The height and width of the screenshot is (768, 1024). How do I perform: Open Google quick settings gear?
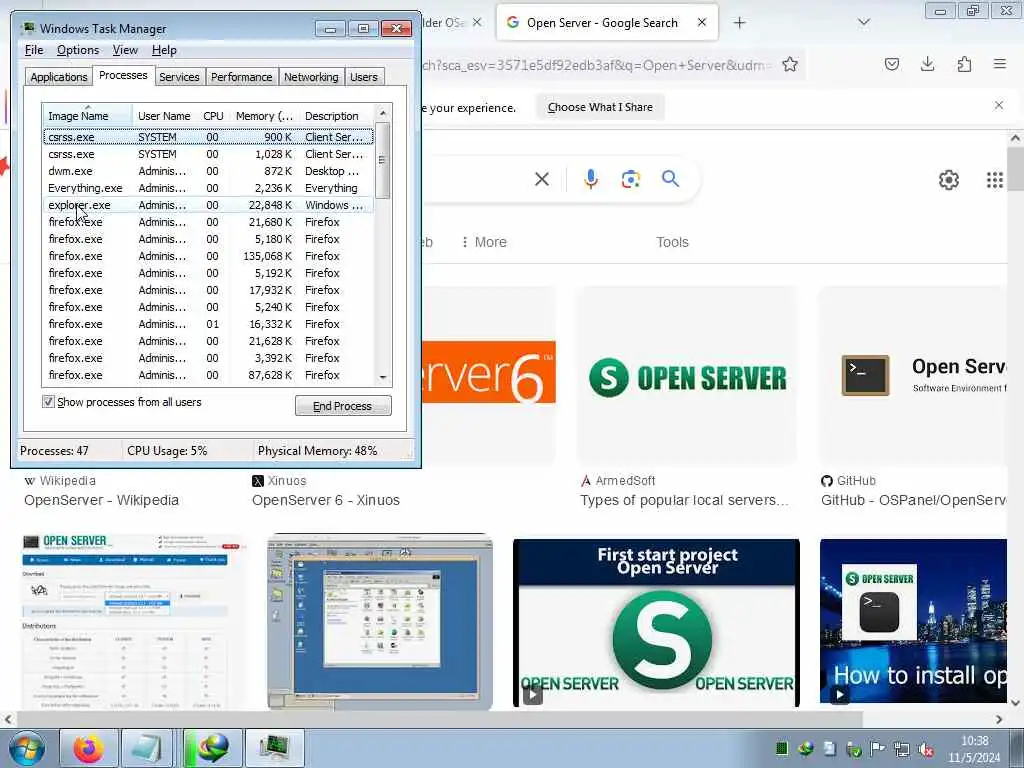pos(949,180)
